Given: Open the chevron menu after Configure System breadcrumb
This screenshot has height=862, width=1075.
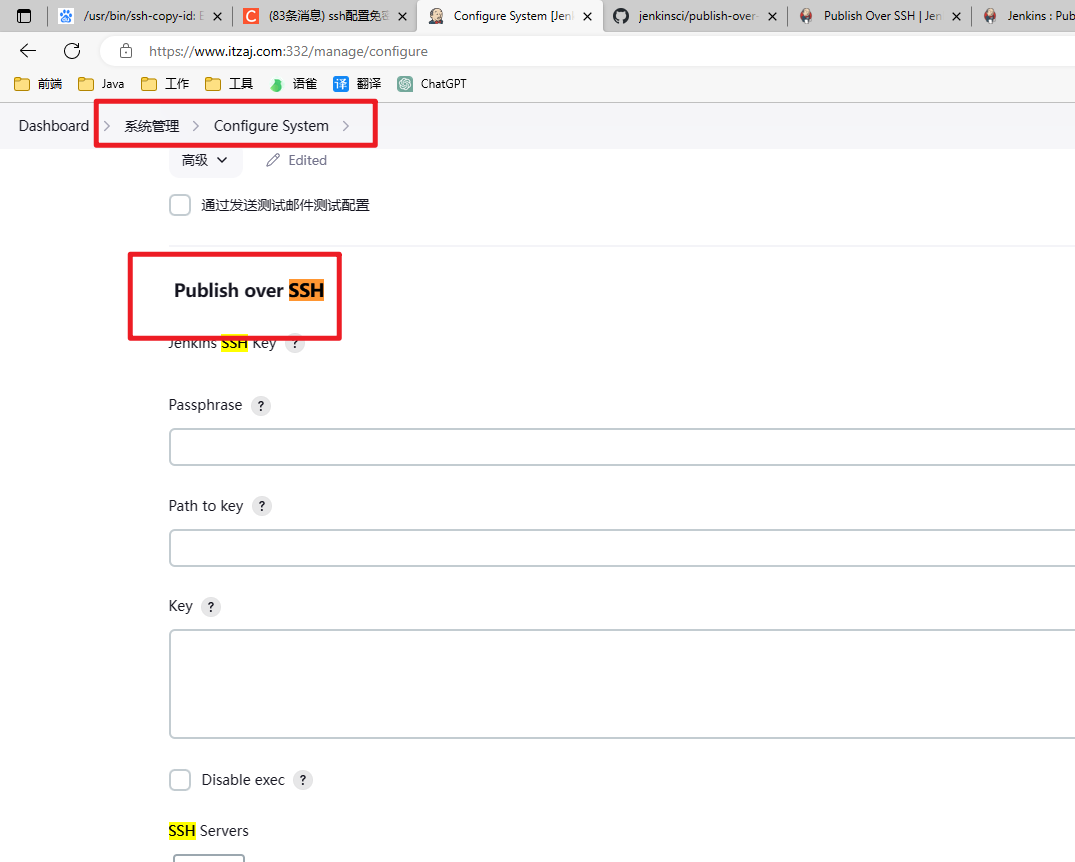Looking at the screenshot, I should click(x=346, y=126).
